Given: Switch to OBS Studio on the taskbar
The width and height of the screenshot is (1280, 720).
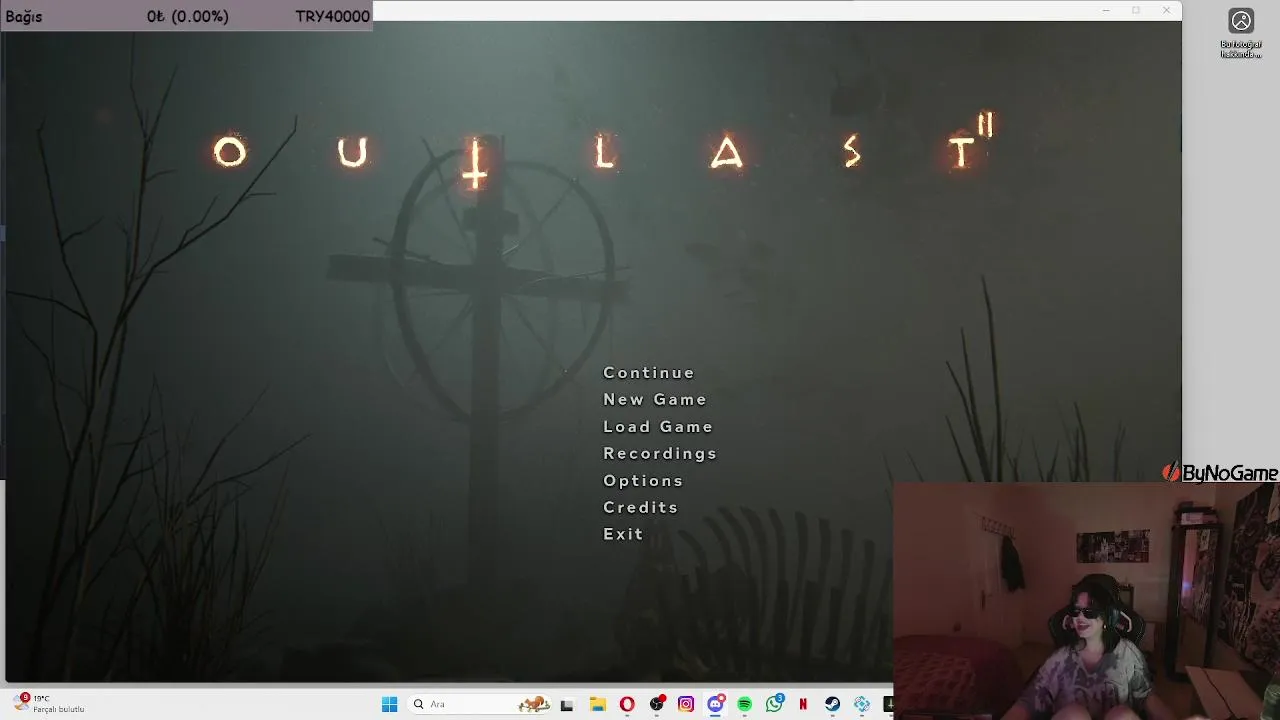Looking at the screenshot, I should (657, 705).
